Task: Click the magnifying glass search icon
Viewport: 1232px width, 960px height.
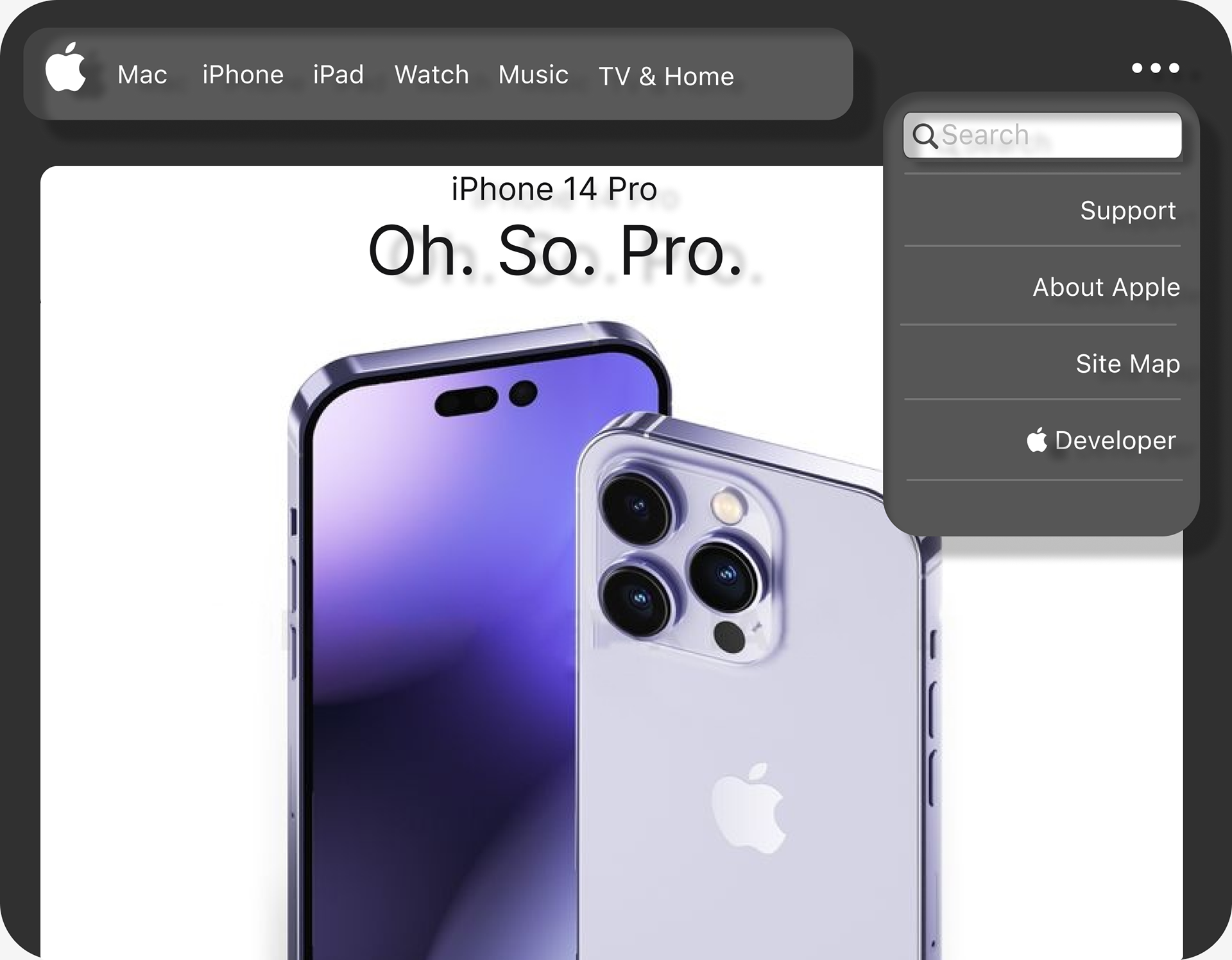Action: click(925, 136)
